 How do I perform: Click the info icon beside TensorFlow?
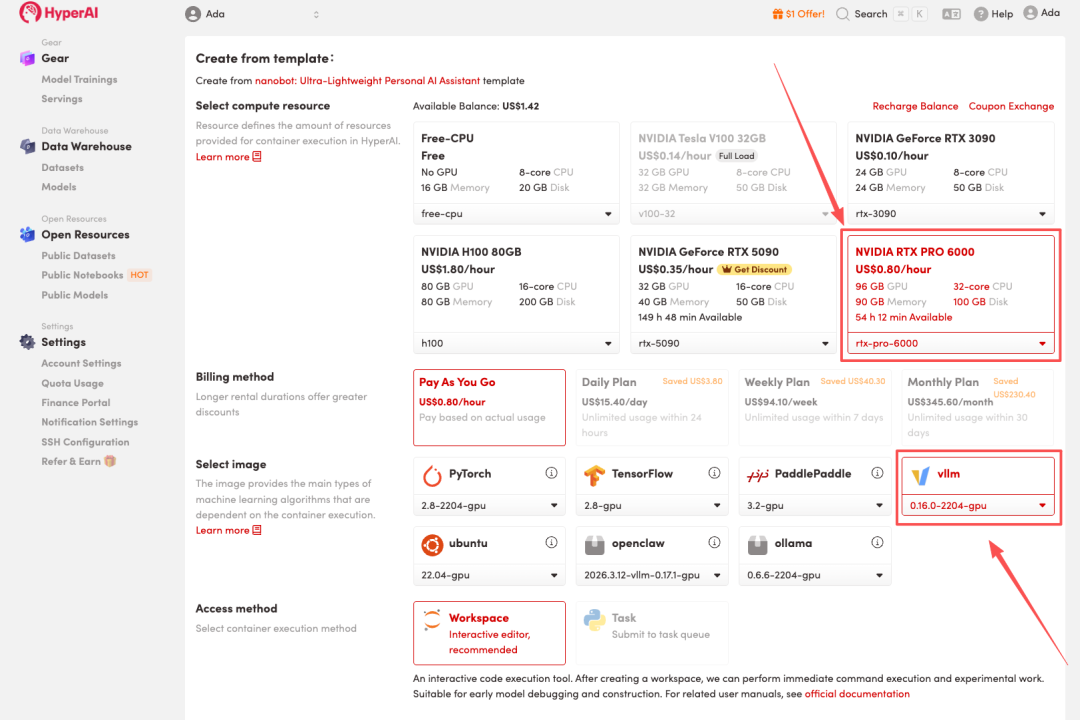[716, 473]
